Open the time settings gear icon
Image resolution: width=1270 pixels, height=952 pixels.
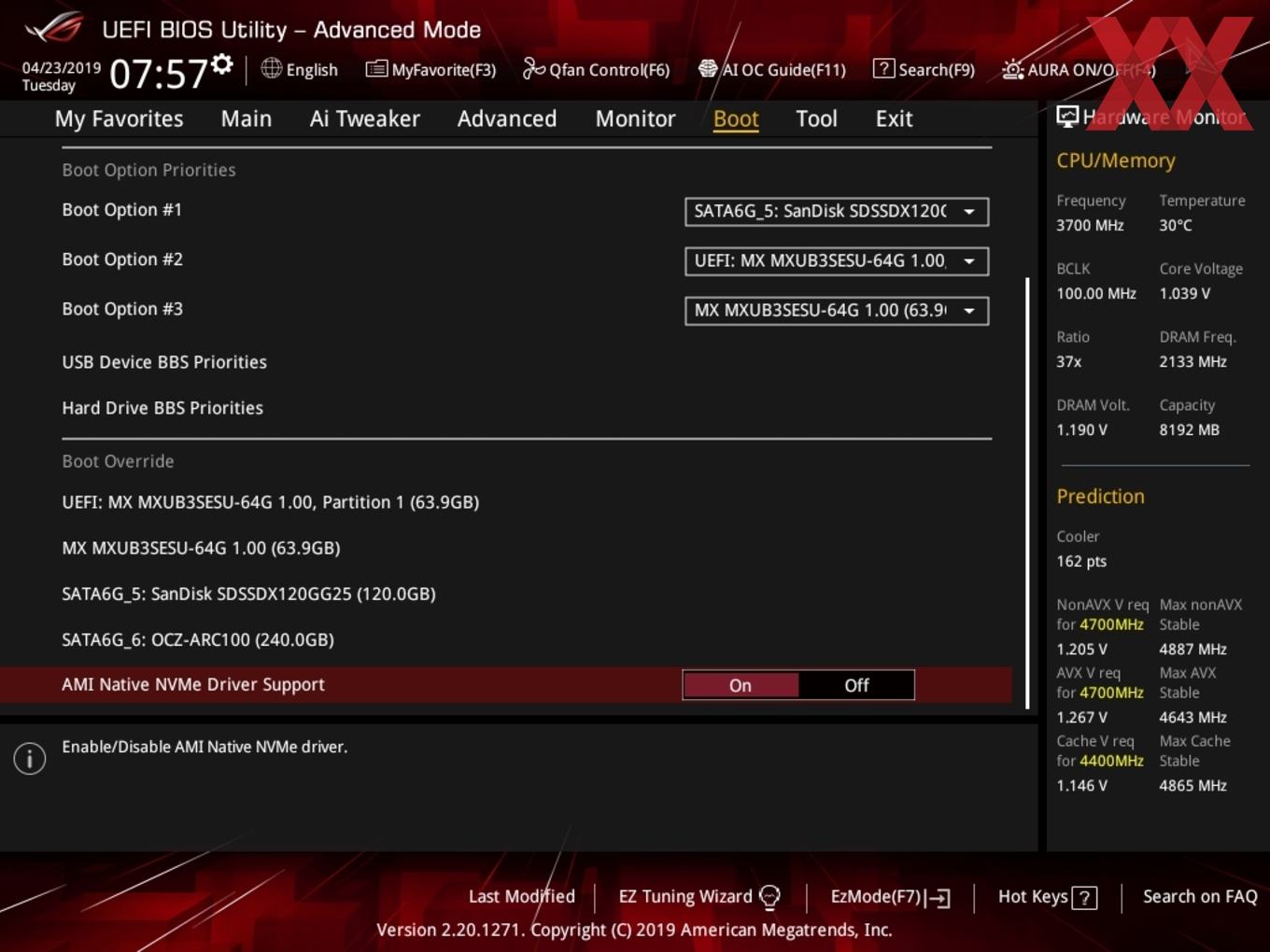tap(221, 63)
